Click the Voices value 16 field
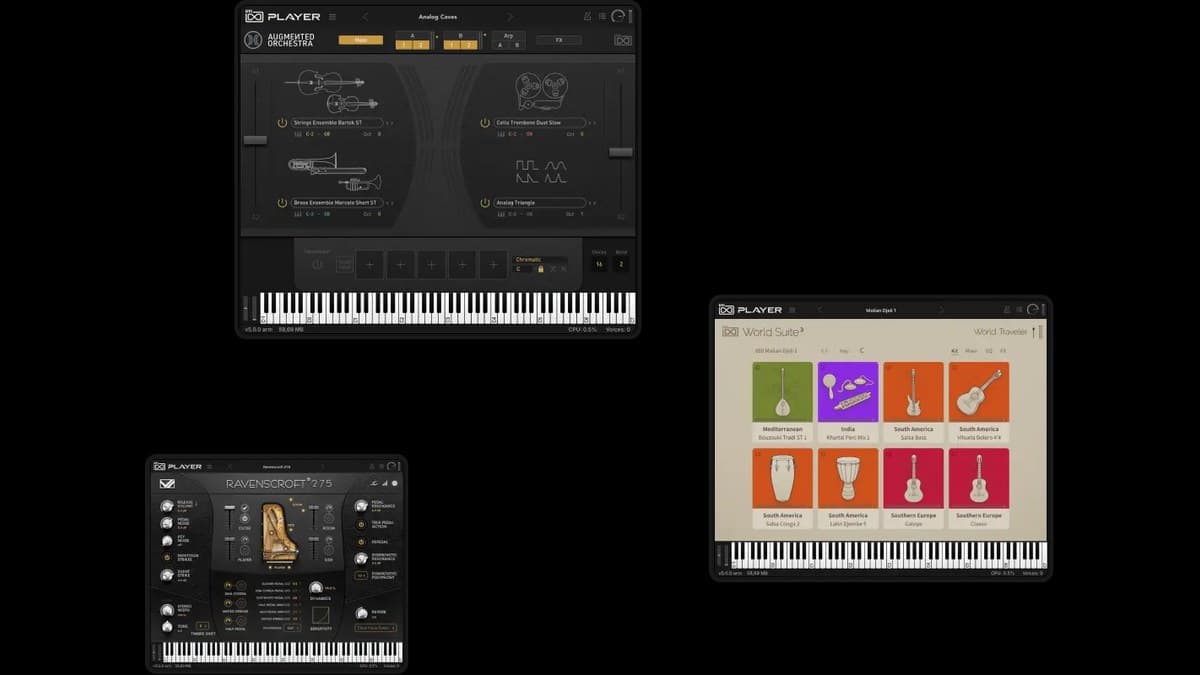The height and width of the screenshot is (675, 1200). 599,264
